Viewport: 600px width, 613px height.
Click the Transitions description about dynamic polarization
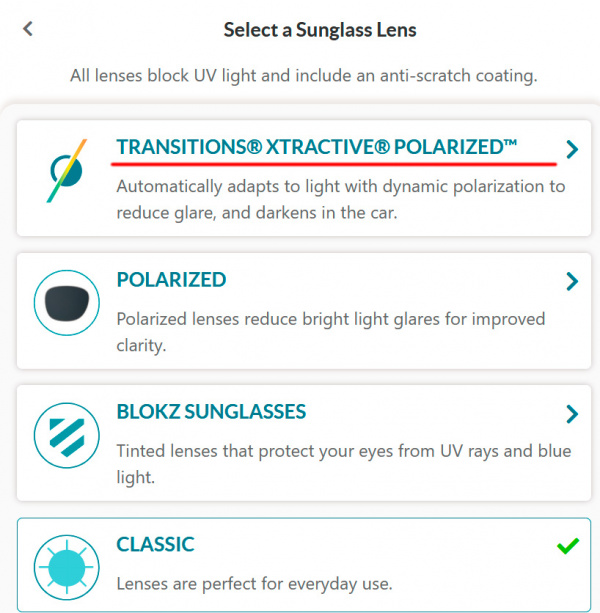[340, 197]
